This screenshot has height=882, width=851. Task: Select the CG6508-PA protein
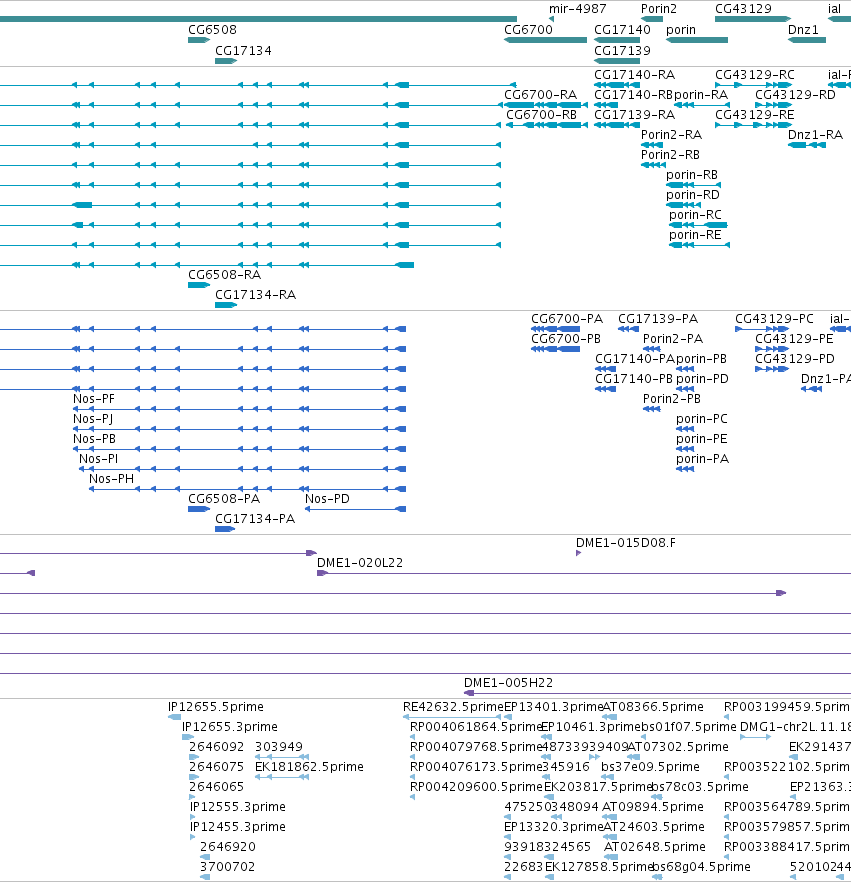(199, 509)
